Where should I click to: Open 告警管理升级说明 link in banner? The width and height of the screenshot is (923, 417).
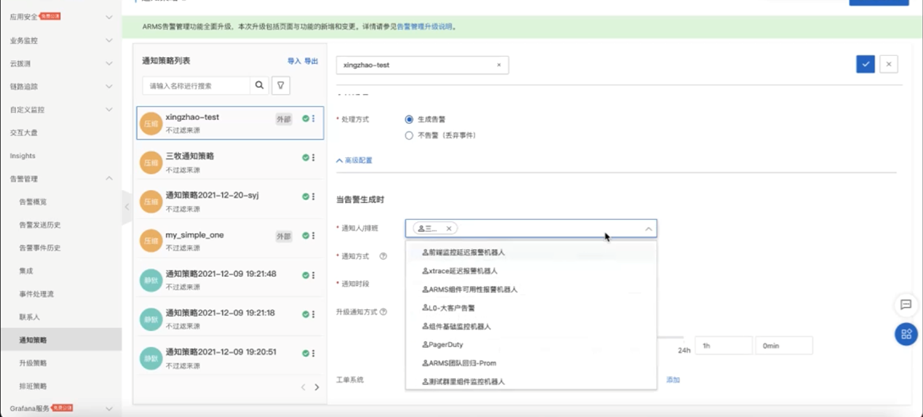click(424, 27)
